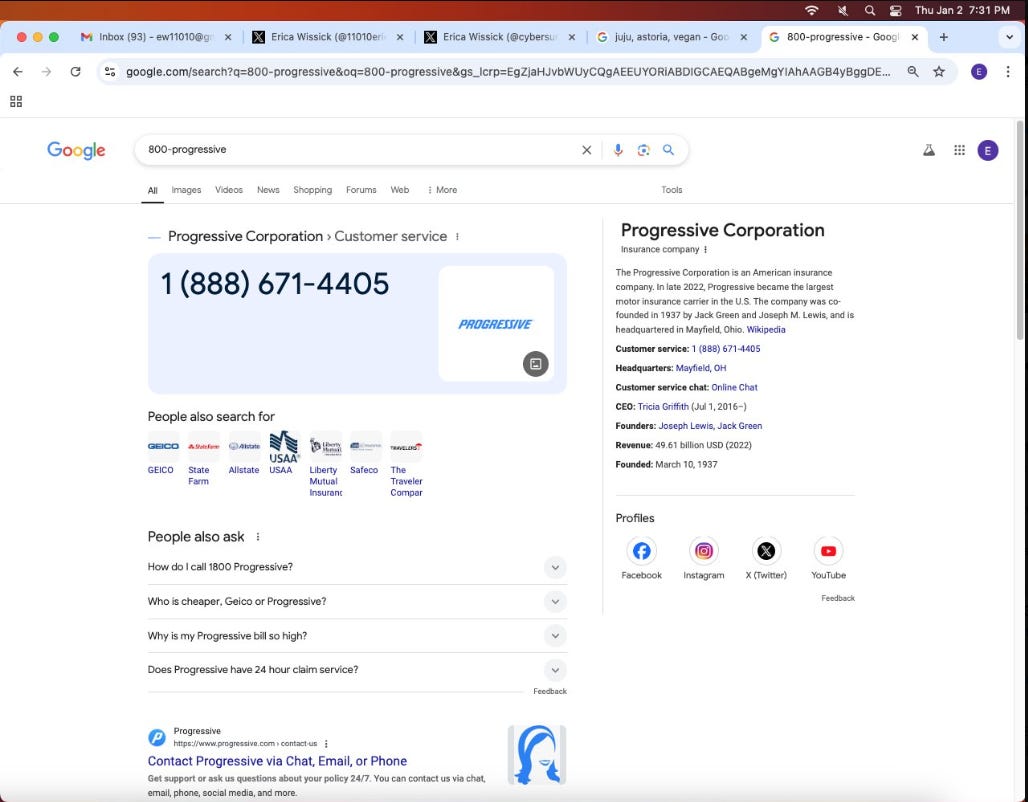Open Google Lens image search
Image resolution: width=1028 pixels, height=802 pixels.
click(x=644, y=150)
